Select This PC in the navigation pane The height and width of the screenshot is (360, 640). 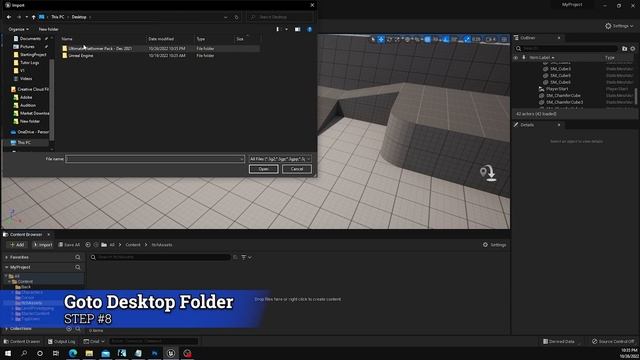24,142
